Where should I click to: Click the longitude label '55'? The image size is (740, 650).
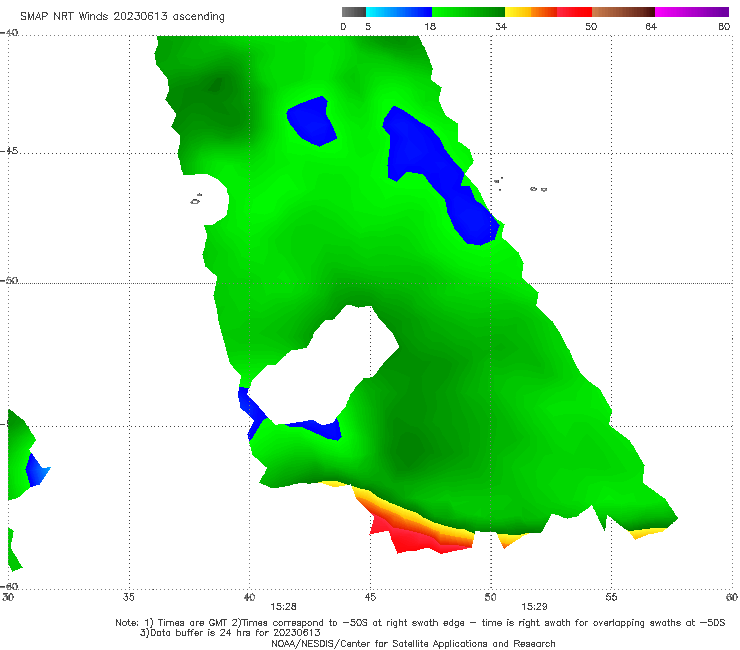point(611,597)
